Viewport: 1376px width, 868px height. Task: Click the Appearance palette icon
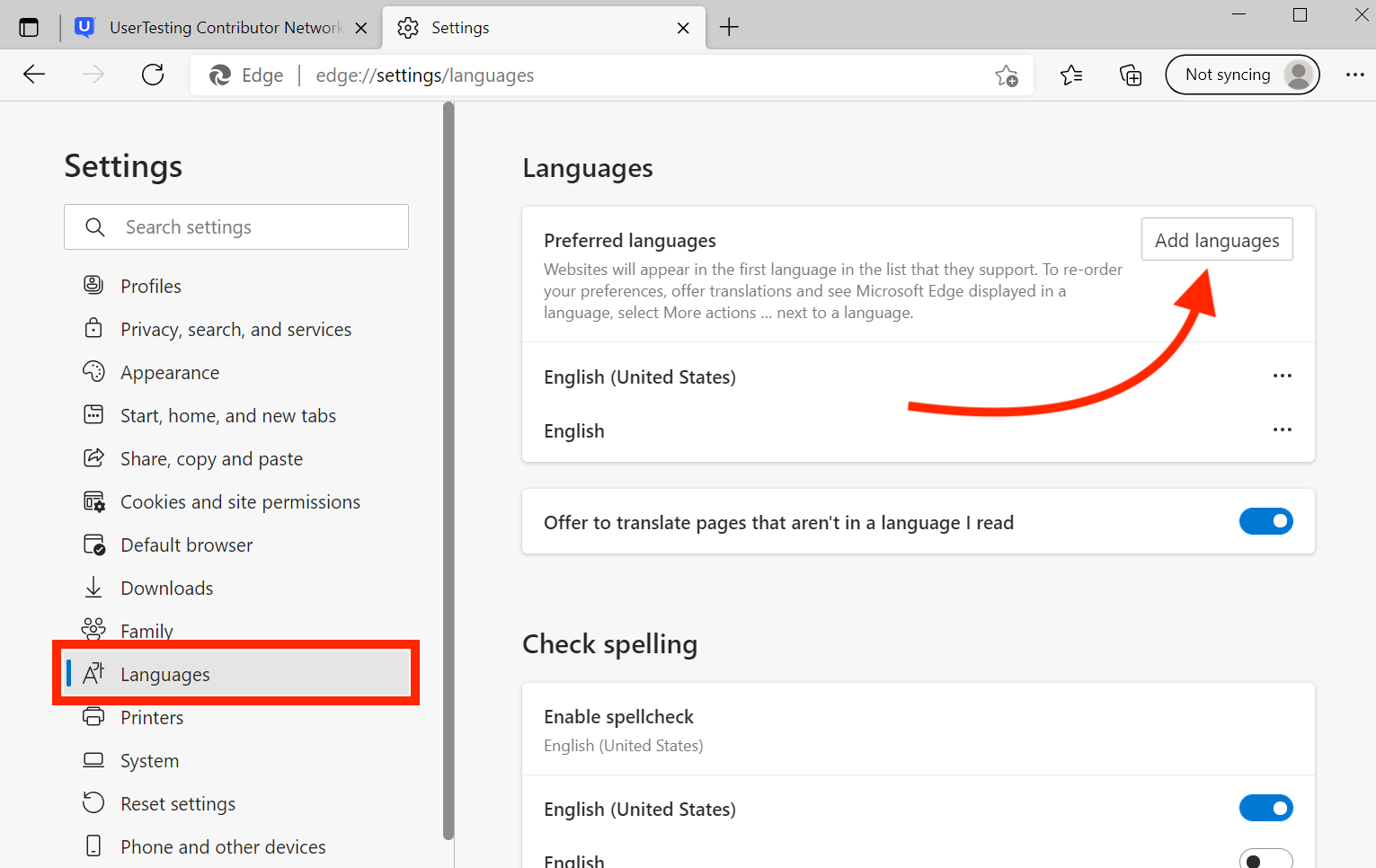(93, 371)
